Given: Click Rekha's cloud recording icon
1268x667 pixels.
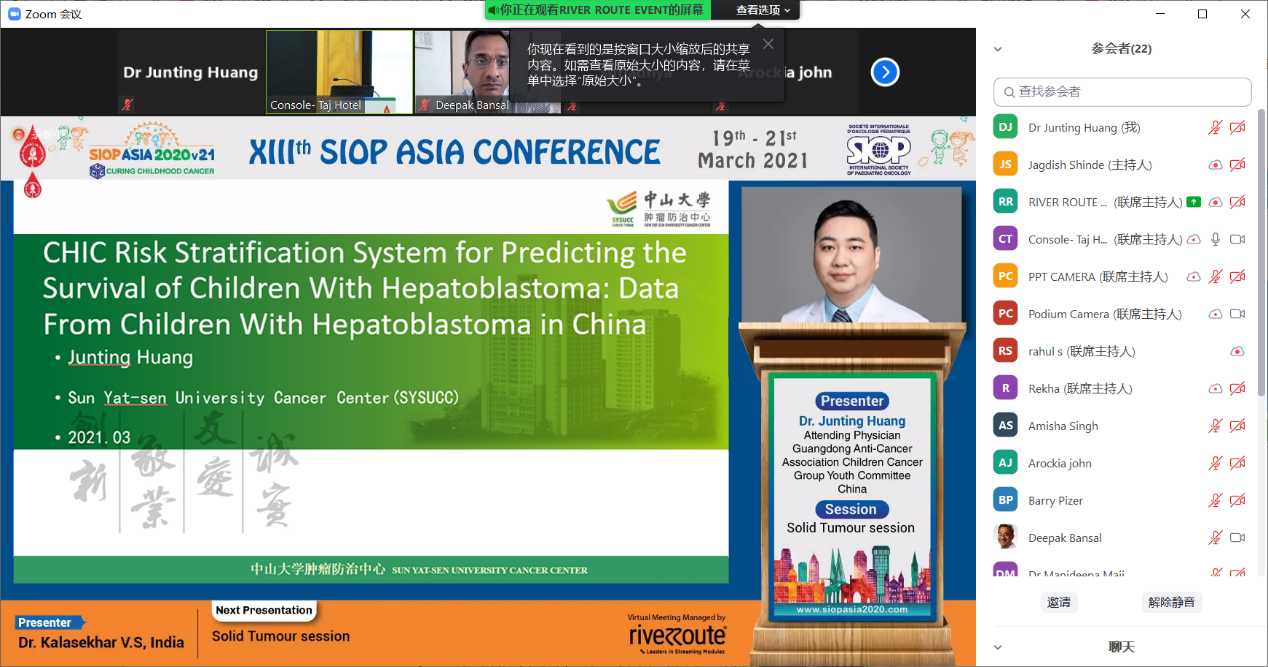Looking at the screenshot, I should tap(1215, 389).
